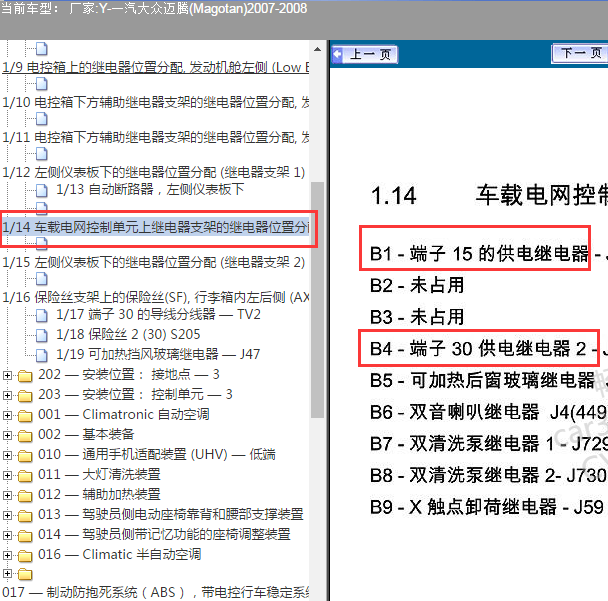Click text B2 - 未占用
The image size is (608, 601).
click(417, 286)
